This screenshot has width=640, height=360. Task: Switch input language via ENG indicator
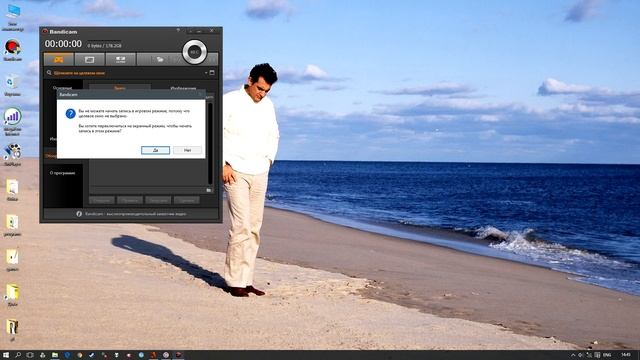[607, 355]
